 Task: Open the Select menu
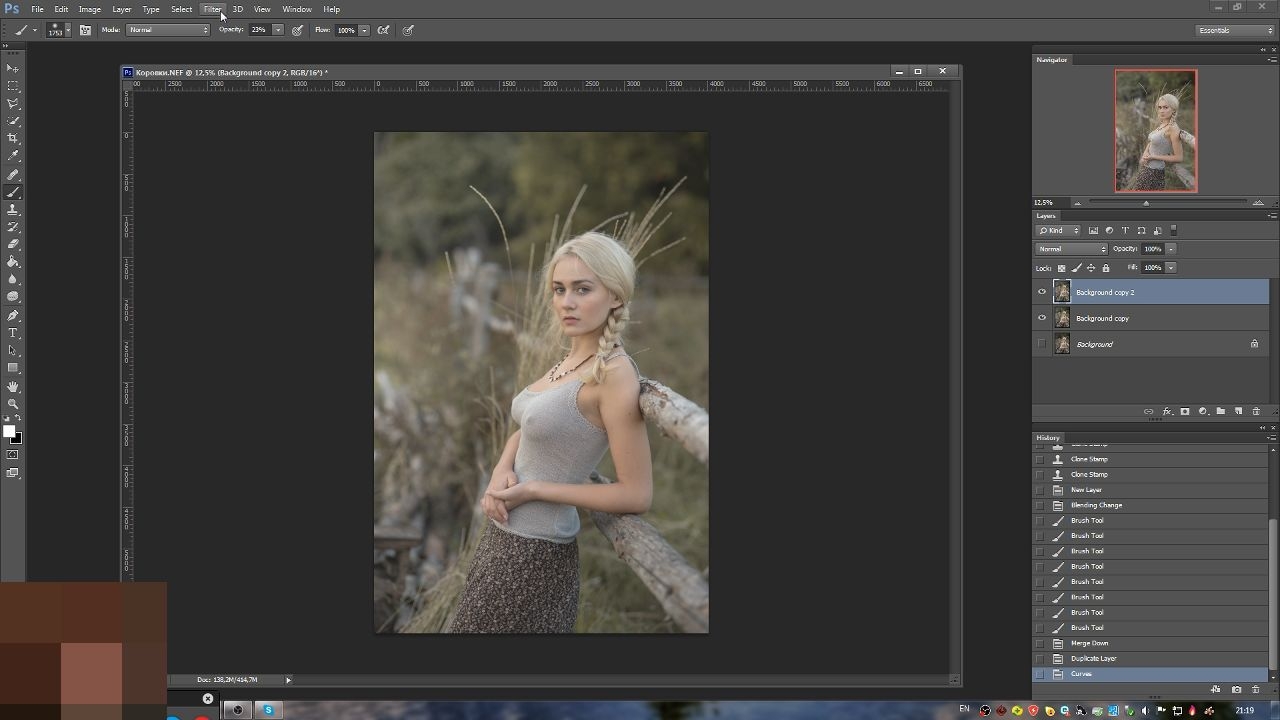tap(181, 9)
